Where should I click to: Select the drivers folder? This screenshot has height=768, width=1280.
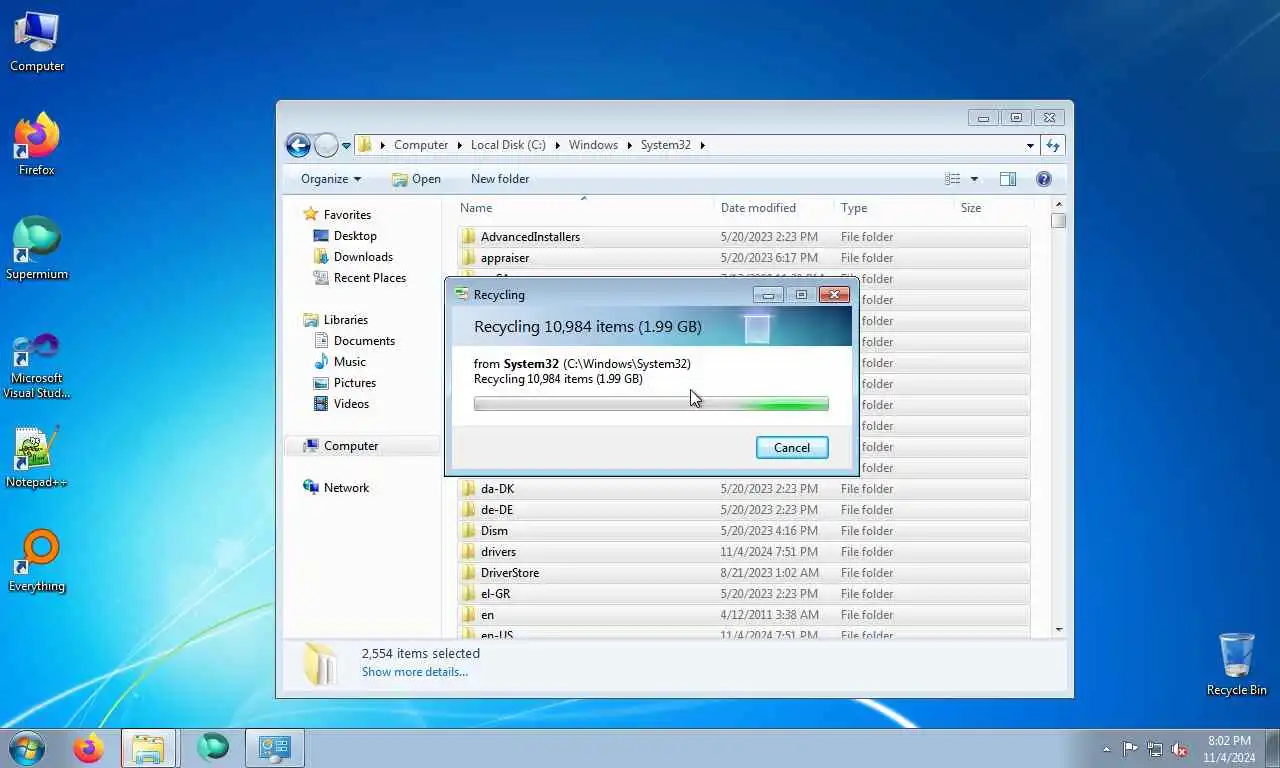click(x=743, y=552)
